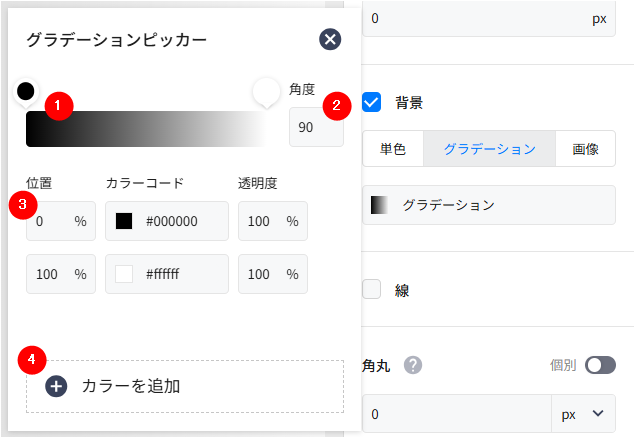Enable the 線 checkbox
Image resolution: width=635 pixels, height=437 pixels.
coord(372,290)
